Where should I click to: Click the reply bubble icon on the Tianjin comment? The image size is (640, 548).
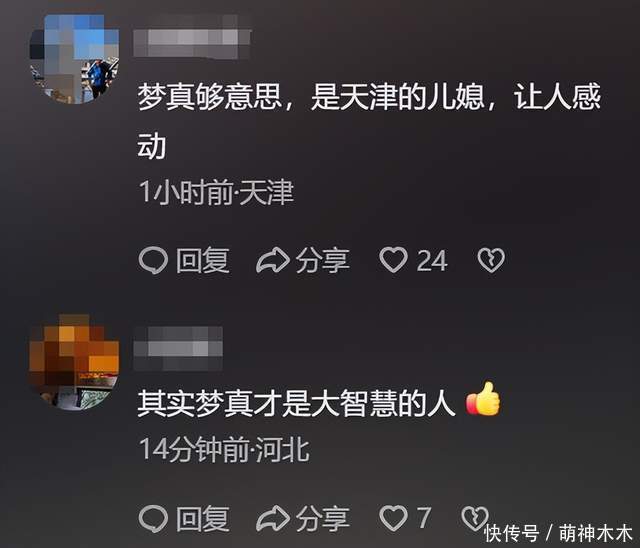point(153,260)
